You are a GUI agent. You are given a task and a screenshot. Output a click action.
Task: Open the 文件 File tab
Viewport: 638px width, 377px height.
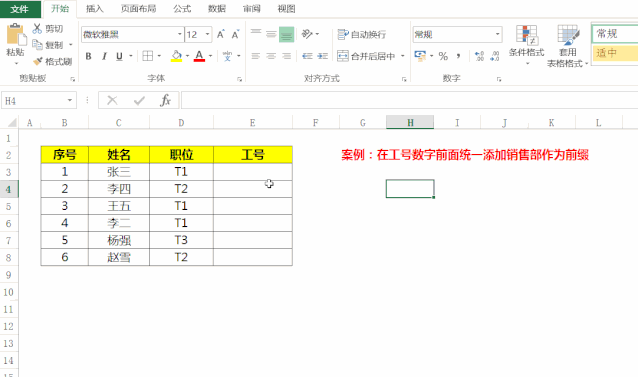pos(20,9)
